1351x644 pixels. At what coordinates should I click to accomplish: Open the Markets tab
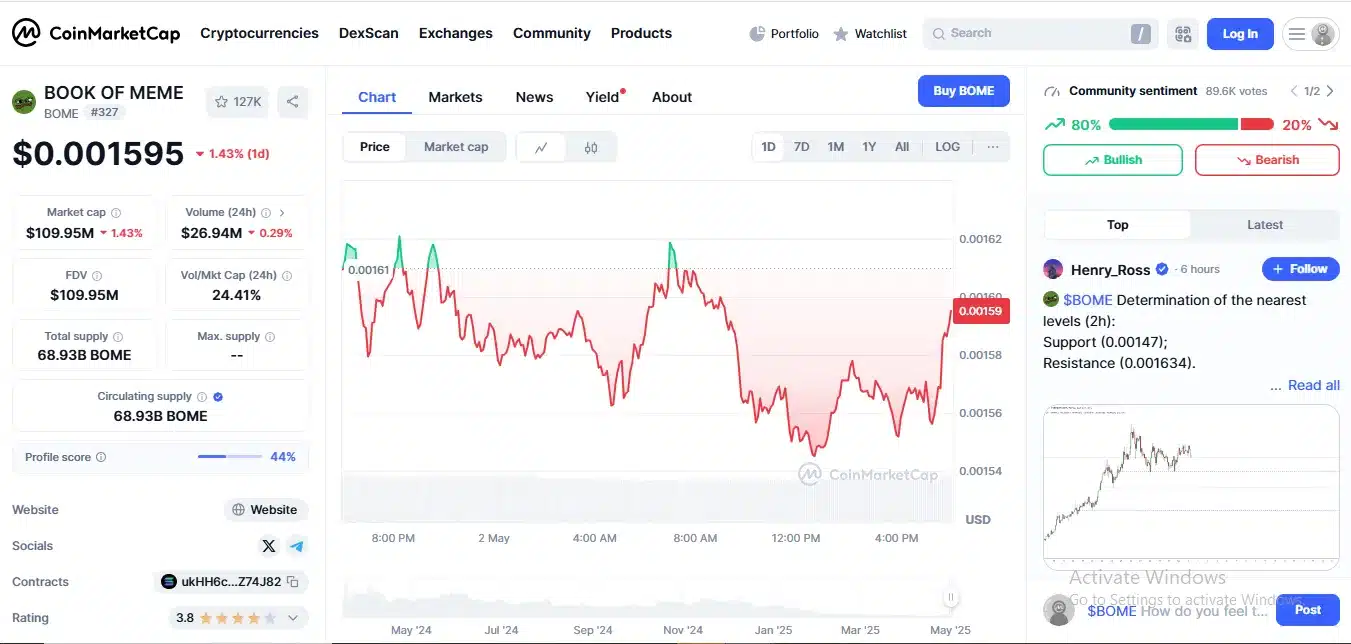pos(455,97)
